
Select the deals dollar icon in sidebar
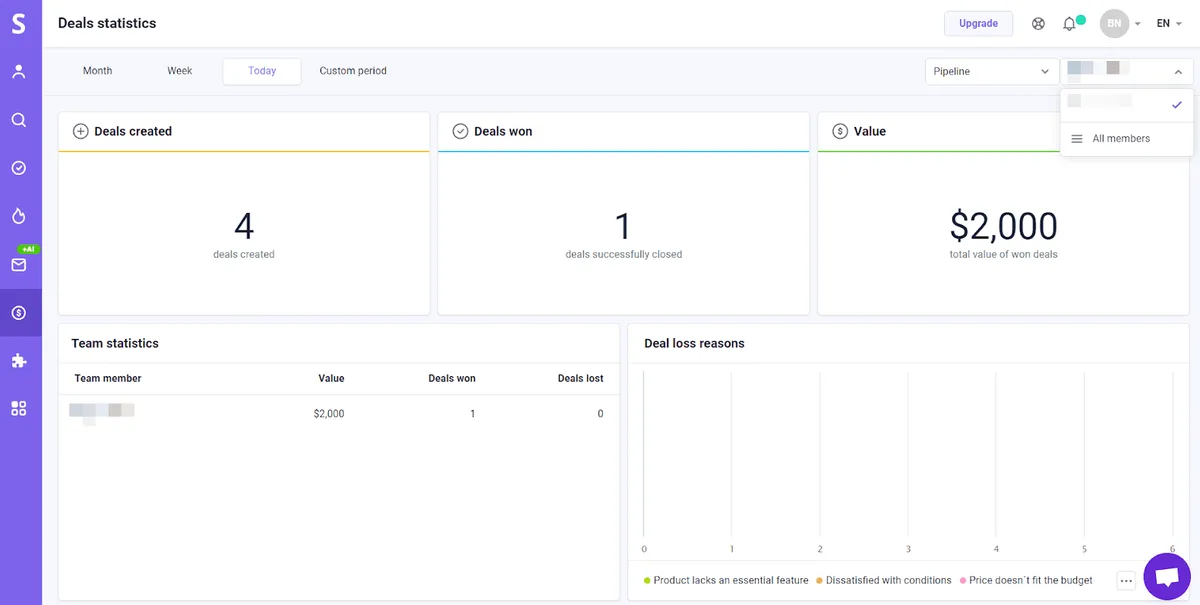click(x=20, y=312)
